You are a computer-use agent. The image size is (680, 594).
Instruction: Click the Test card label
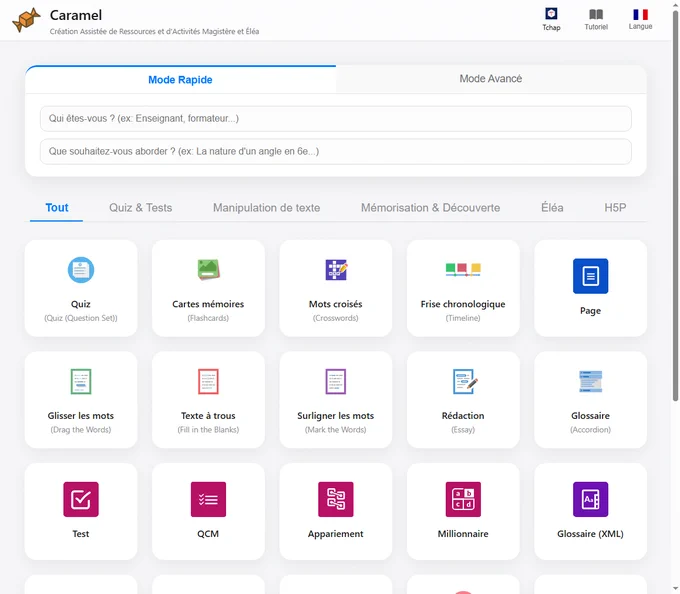tap(81, 534)
